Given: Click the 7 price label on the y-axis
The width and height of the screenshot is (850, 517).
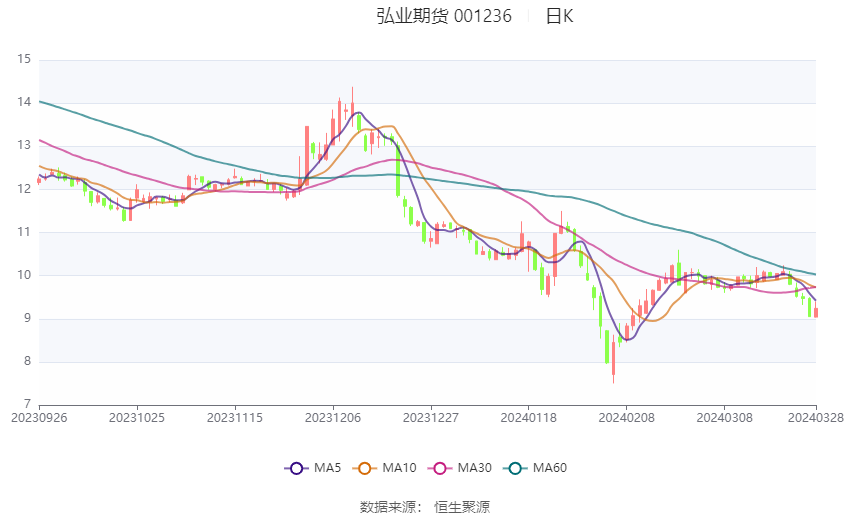Looking at the screenshot, I should [x=28, y=404].
